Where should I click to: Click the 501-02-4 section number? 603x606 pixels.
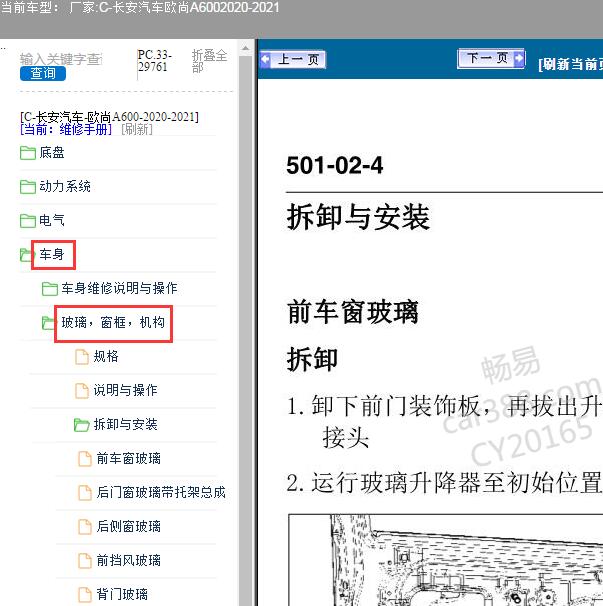coord(334,166)
